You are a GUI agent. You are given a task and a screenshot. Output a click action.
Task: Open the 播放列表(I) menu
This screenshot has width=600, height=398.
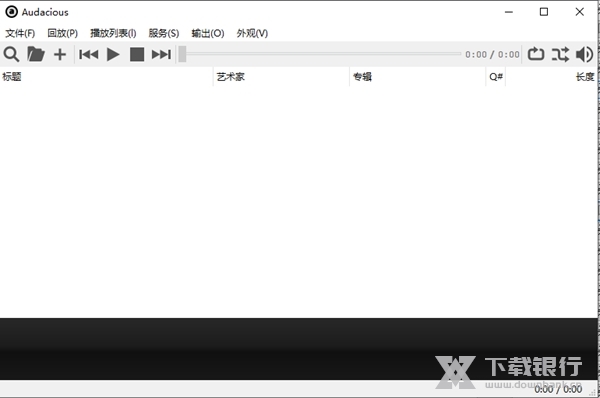click(x=113, y=33)
